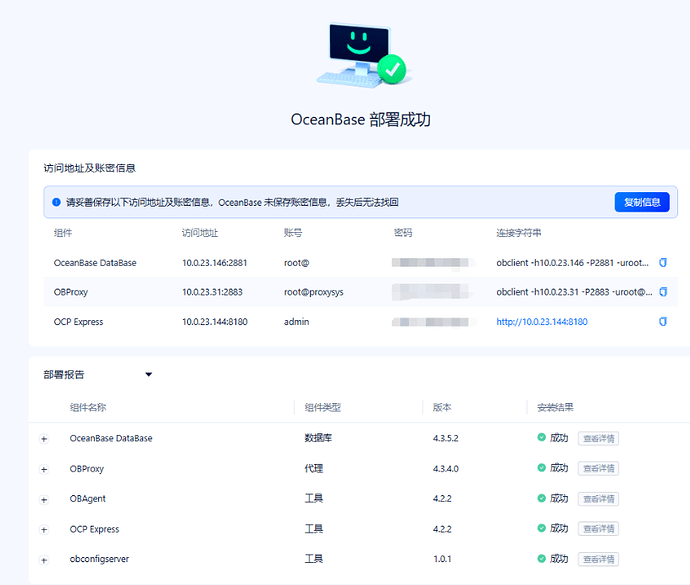Click the masked OCP Express password
690x585 pixels.
click(x=432, y=322)
